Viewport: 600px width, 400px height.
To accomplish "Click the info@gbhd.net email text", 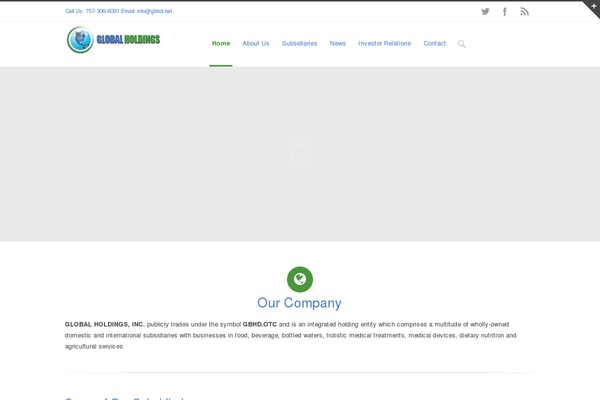I will click(x=155, y=11).
